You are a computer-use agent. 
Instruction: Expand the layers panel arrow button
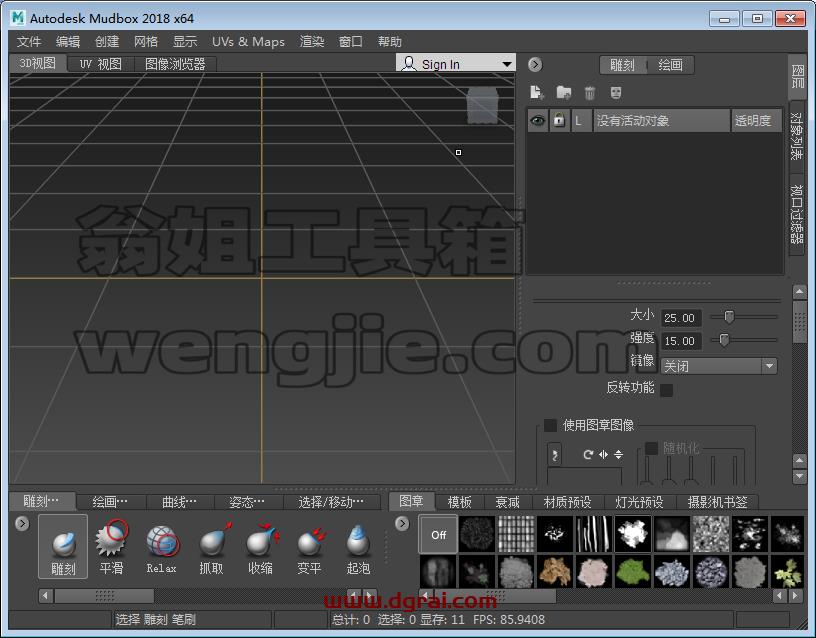(535, 65)
